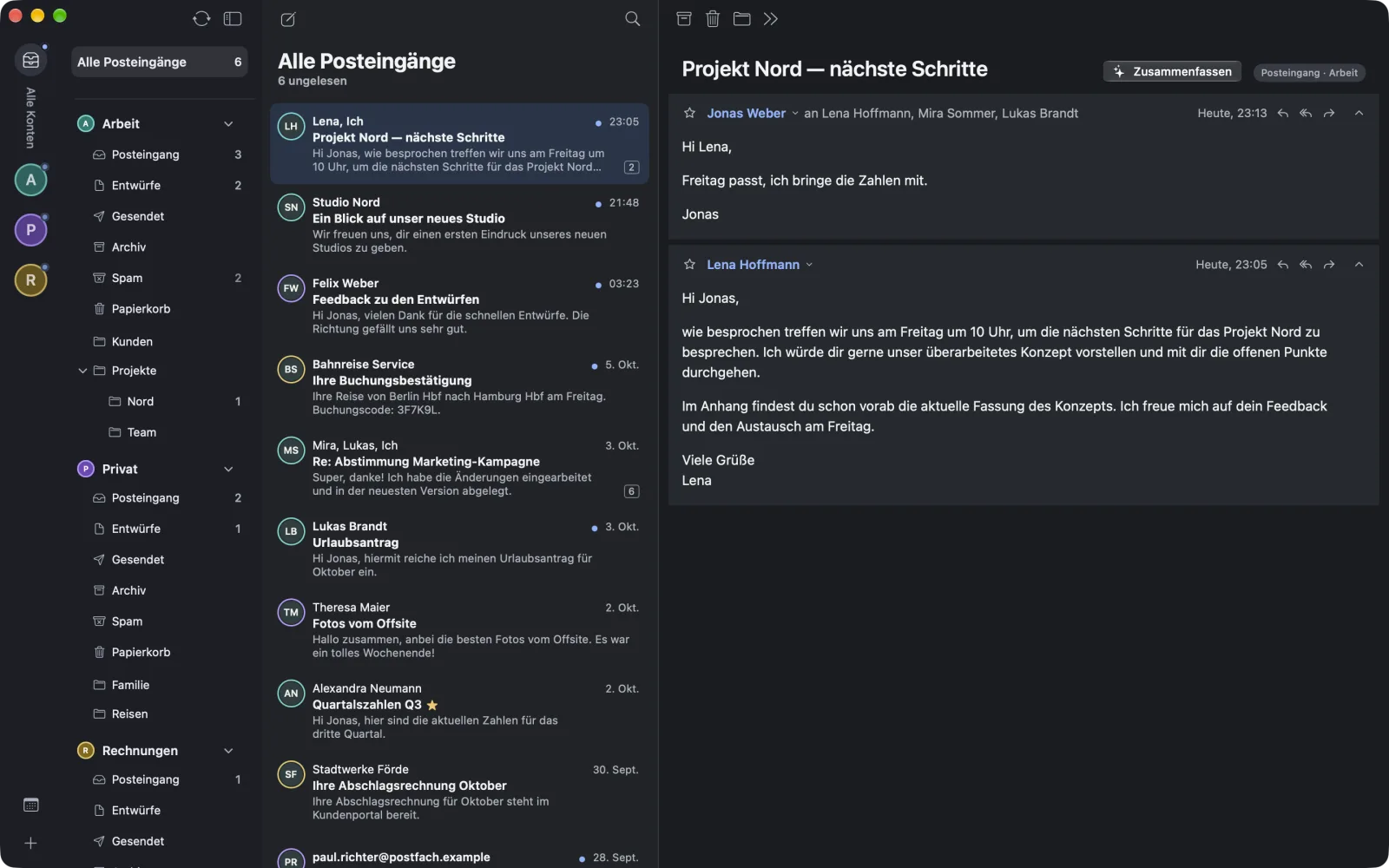Open the Feedback zu den Entwürfen email

(x=459, y=306)
